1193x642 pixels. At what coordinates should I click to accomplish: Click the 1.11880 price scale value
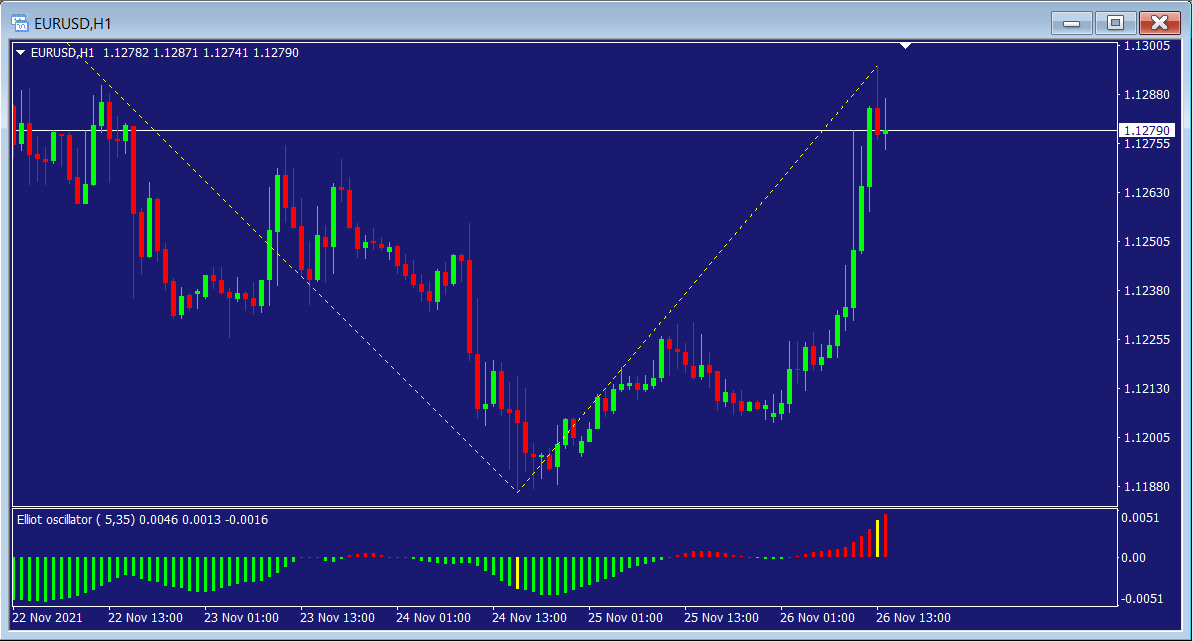1146,486
